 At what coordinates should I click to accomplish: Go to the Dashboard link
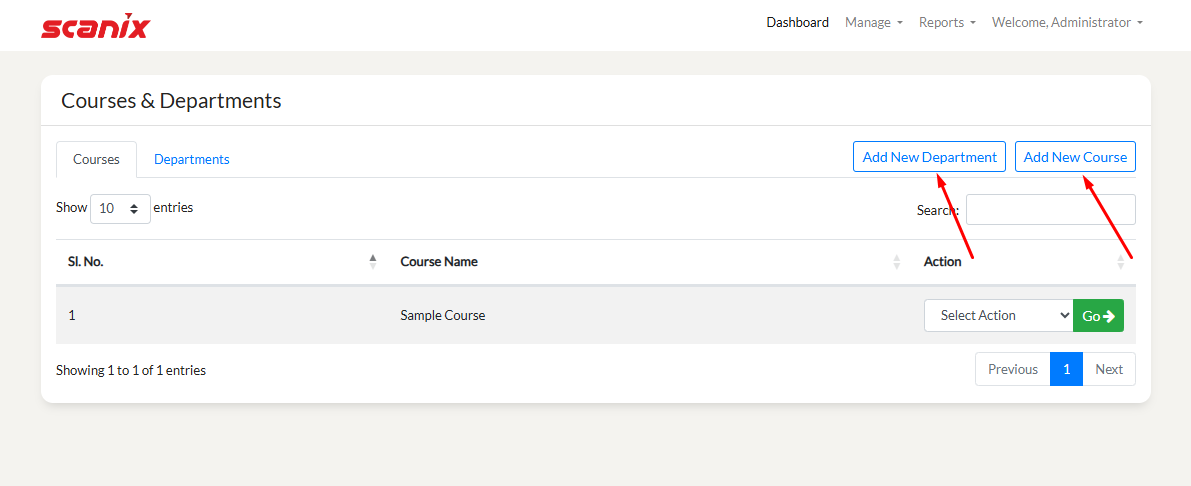point(797,22)
